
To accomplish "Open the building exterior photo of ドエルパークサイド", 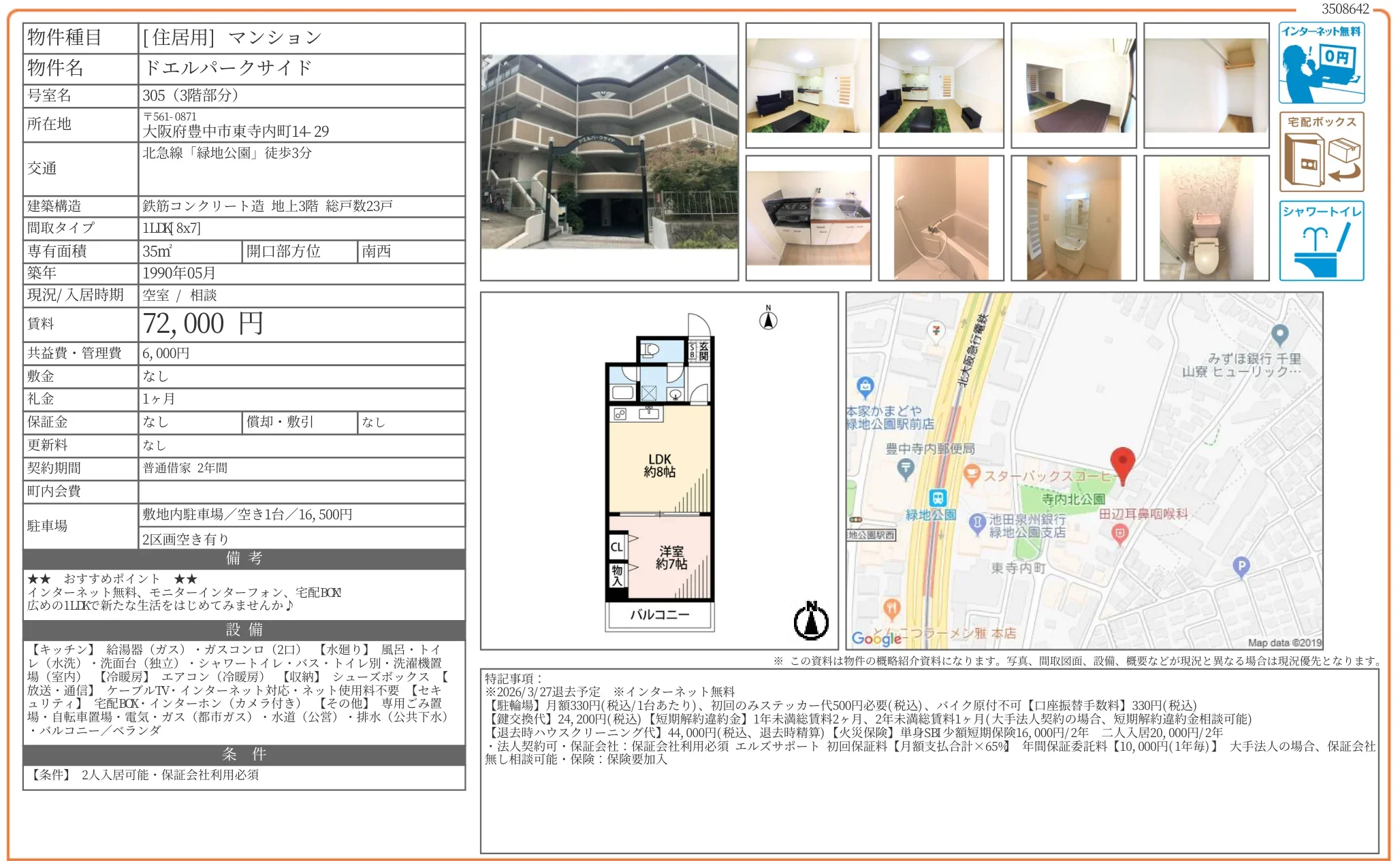I will tap(608, 151).
